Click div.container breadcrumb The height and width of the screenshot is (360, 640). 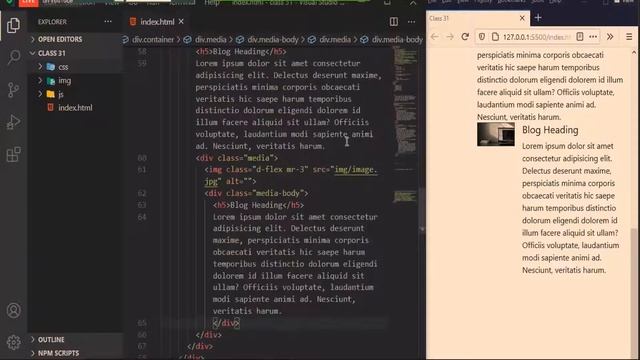tap(153, 40)
